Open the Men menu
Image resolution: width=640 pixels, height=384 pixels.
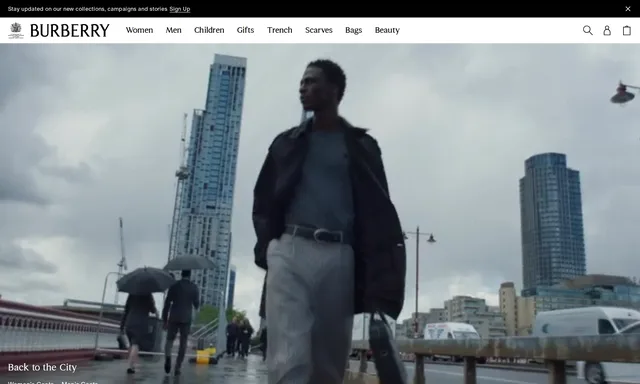(x=173, y=30)
